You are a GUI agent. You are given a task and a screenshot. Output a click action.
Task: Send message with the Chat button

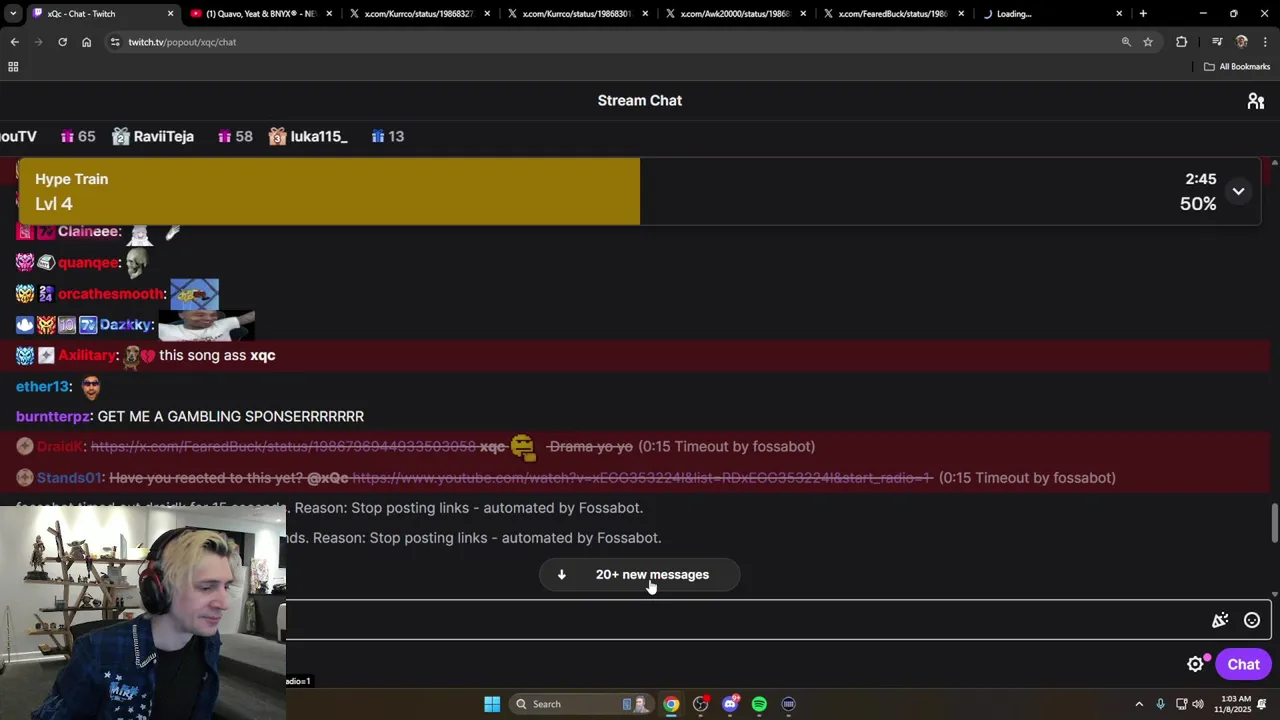click(1243, 665)
